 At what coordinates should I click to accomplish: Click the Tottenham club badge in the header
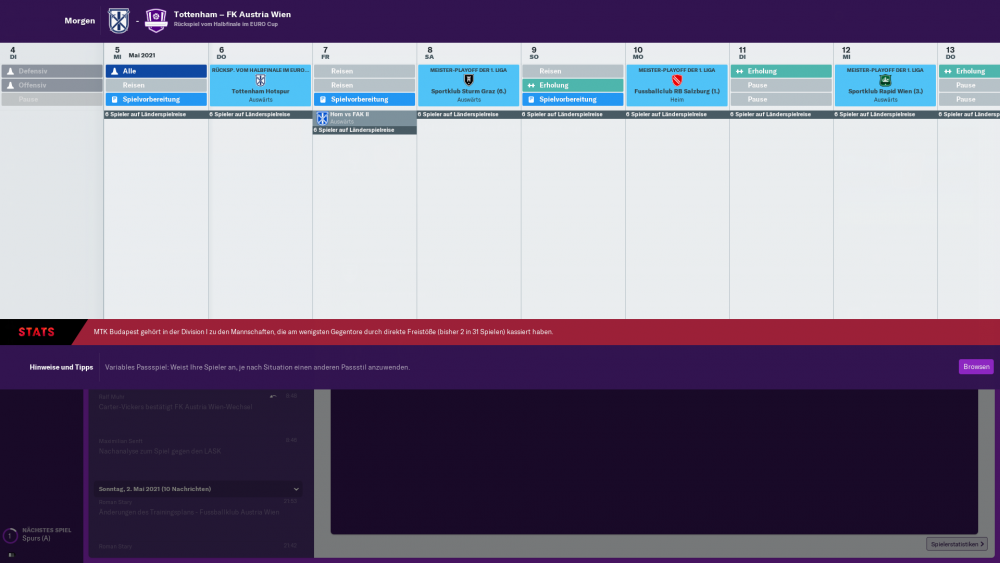(119, 20)
